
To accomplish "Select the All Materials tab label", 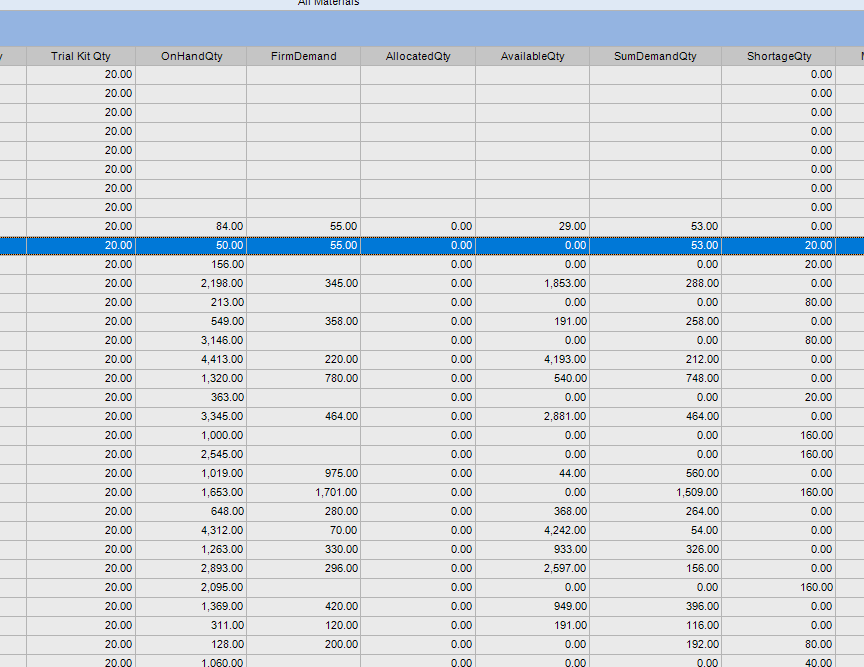I will click(329, 3).
